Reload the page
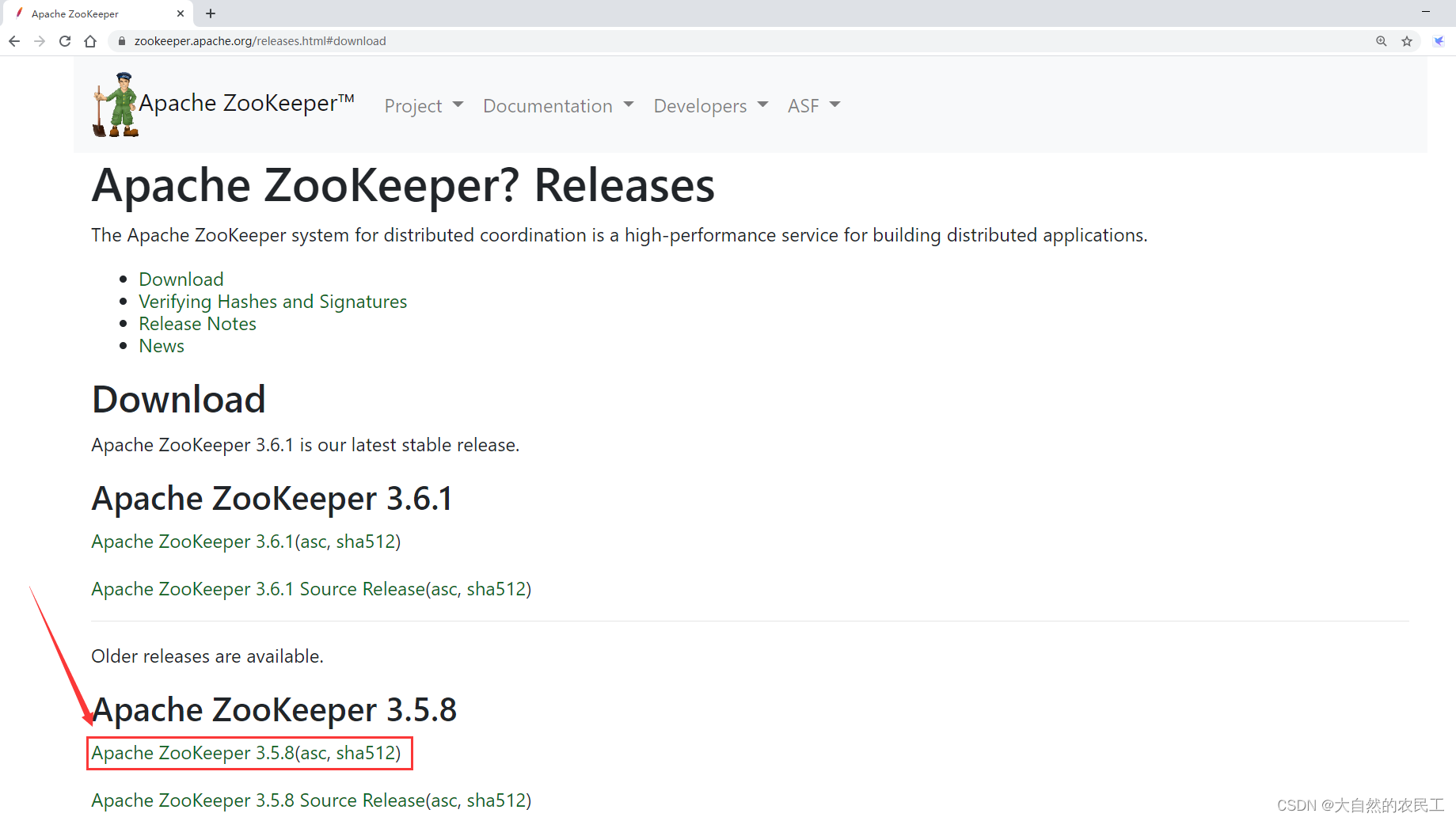Viewport: 1456px width, 821px height. [65, 40]
